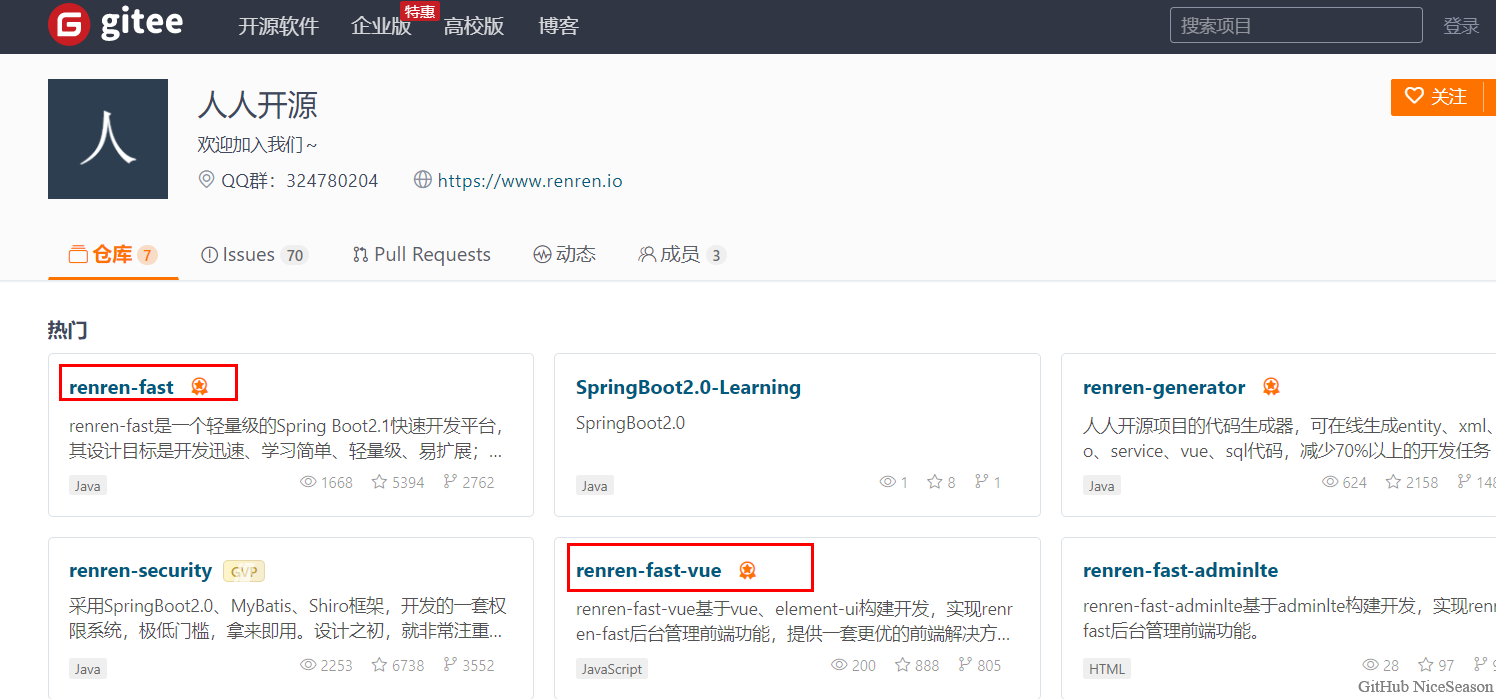1496x699 pixels.
Task: Click the recommended badge beside renren-fast
Action: coord(199,387)
